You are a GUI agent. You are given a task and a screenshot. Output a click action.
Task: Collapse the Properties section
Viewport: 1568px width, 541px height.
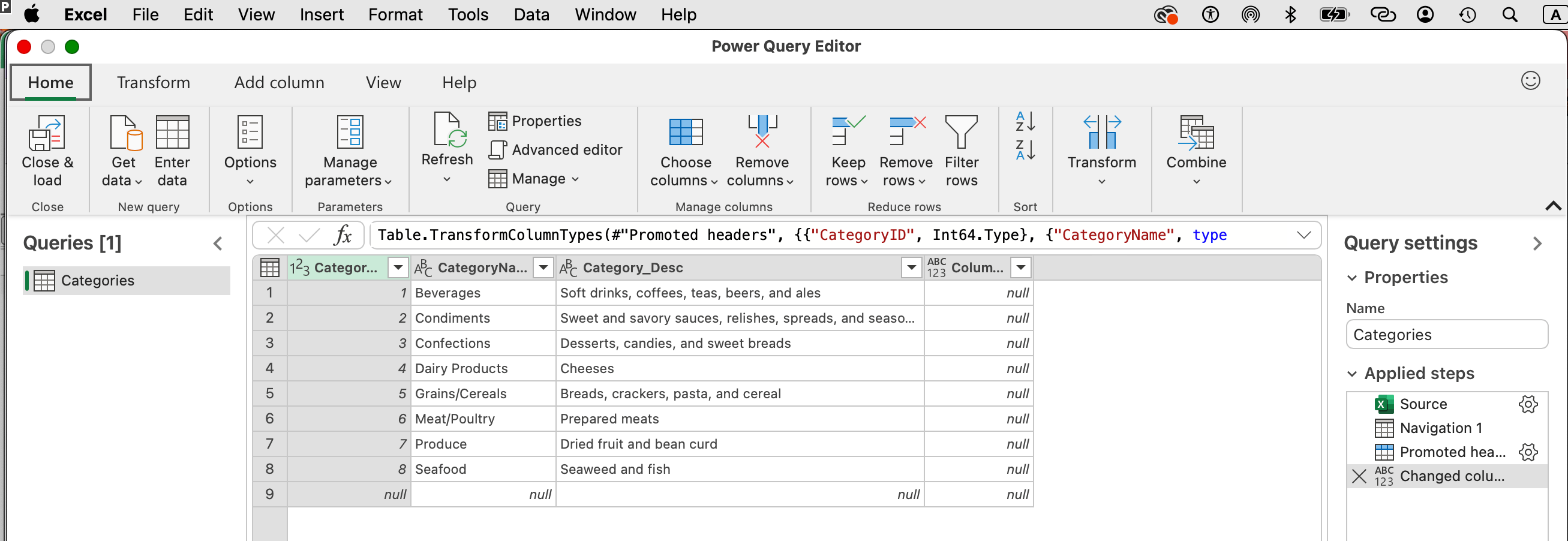1351,278
